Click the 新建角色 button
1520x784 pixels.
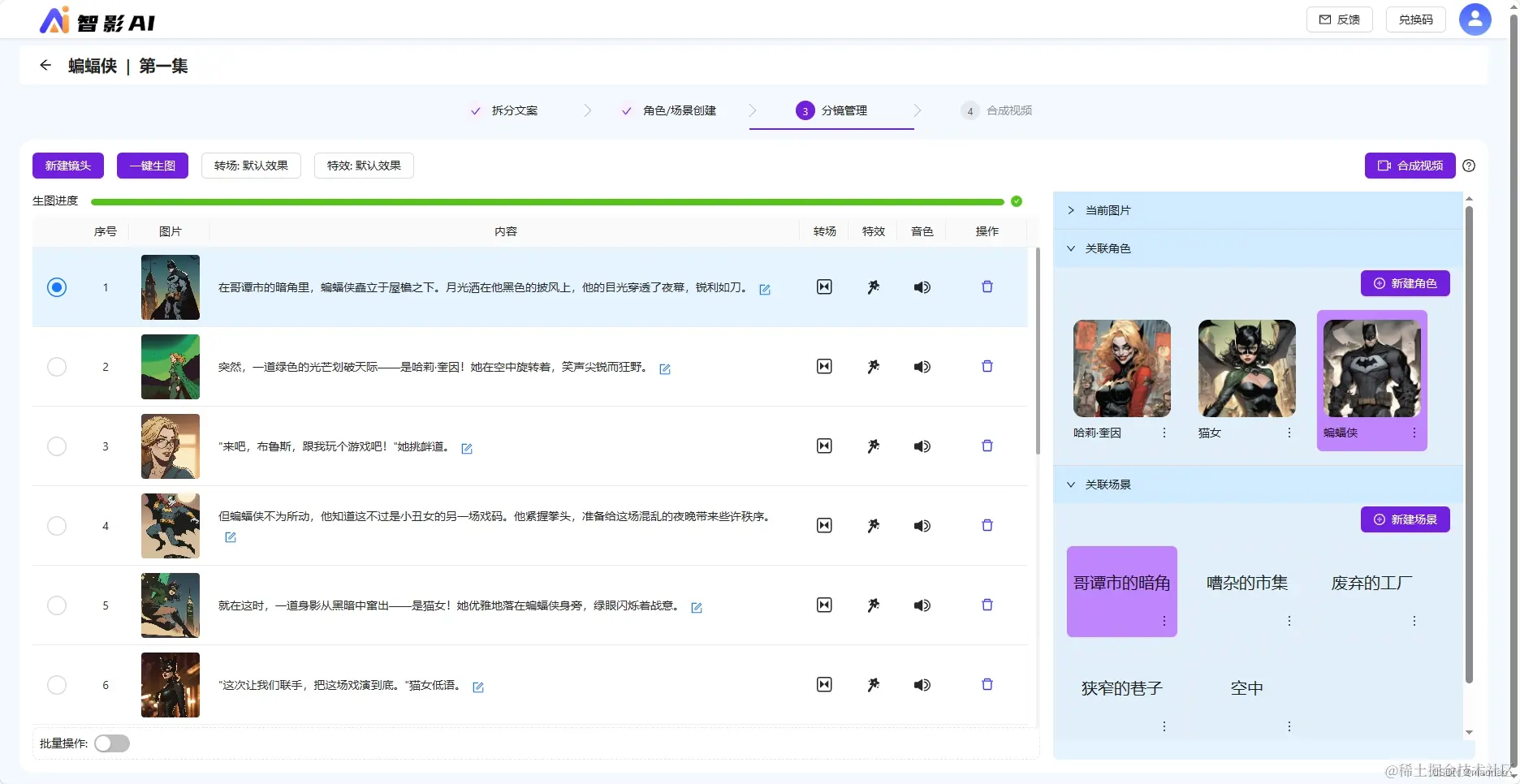1406,283
